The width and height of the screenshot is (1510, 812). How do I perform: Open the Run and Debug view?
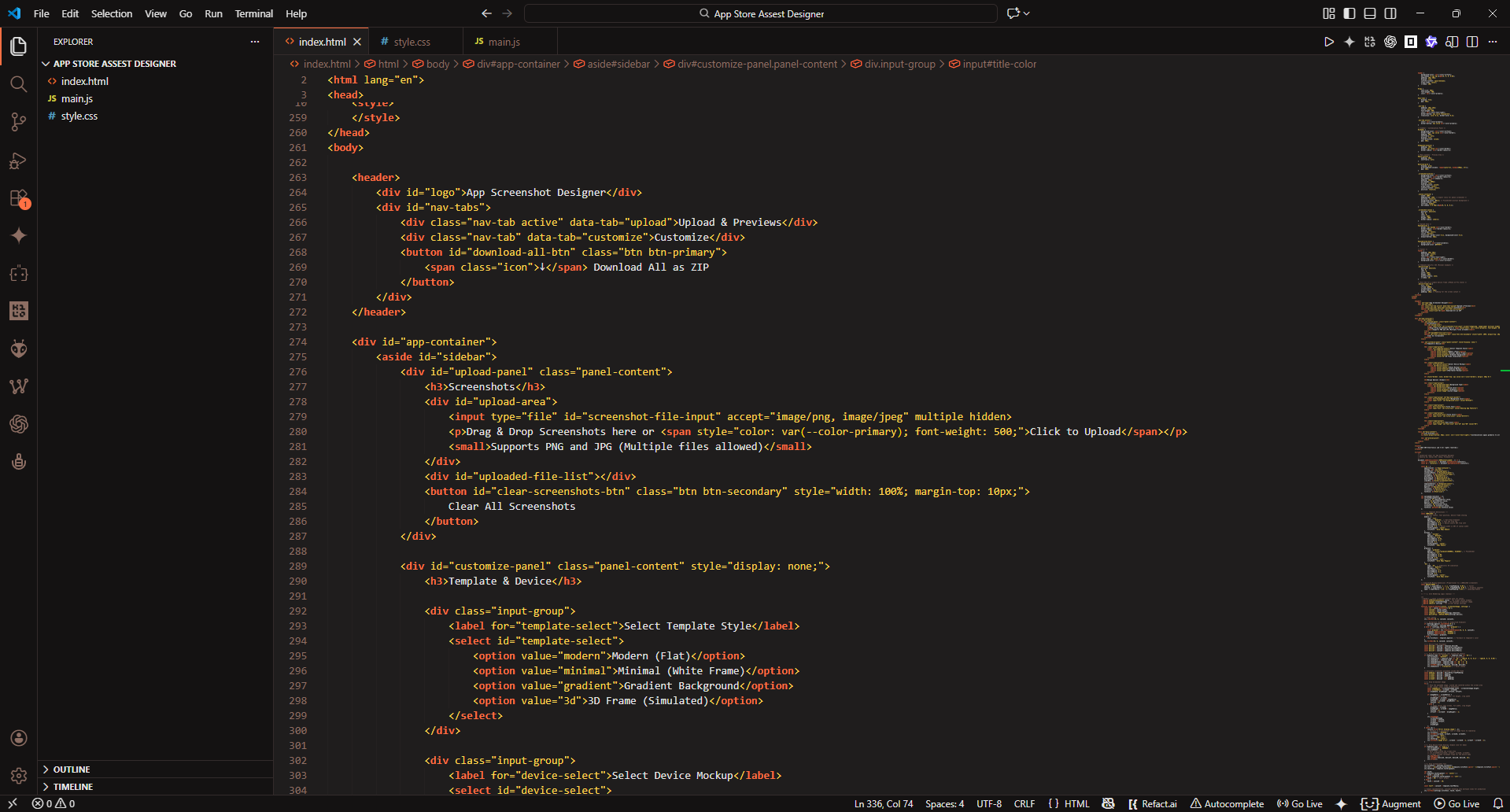pyautogui.click(x=18, y=160)
